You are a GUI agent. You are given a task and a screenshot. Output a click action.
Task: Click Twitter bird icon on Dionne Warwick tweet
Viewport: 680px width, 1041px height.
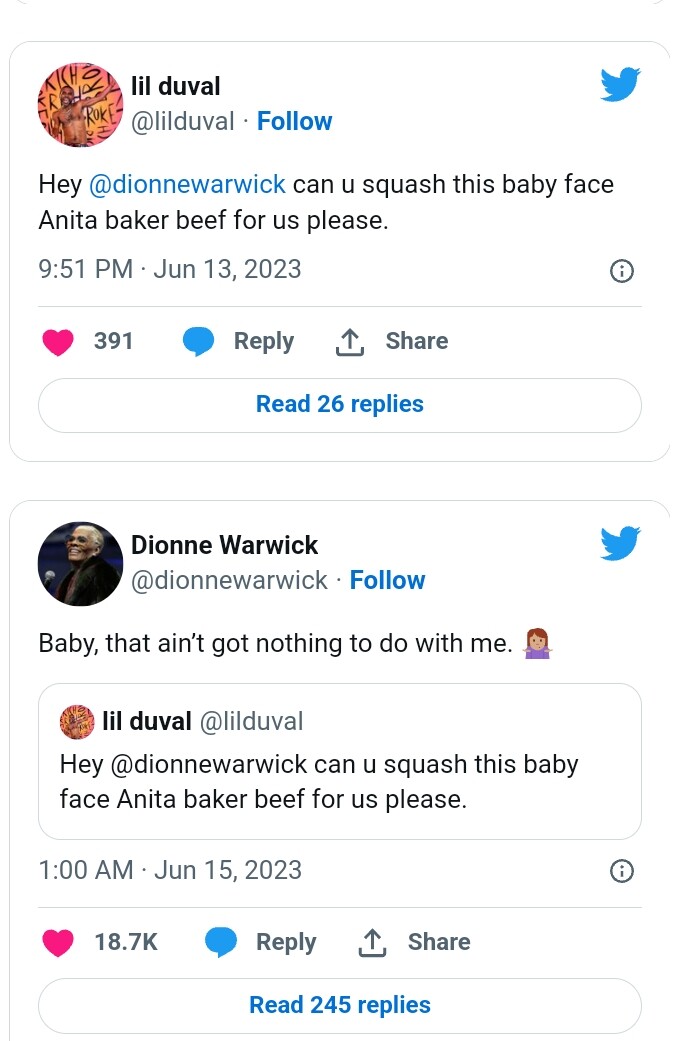point(620,543)
